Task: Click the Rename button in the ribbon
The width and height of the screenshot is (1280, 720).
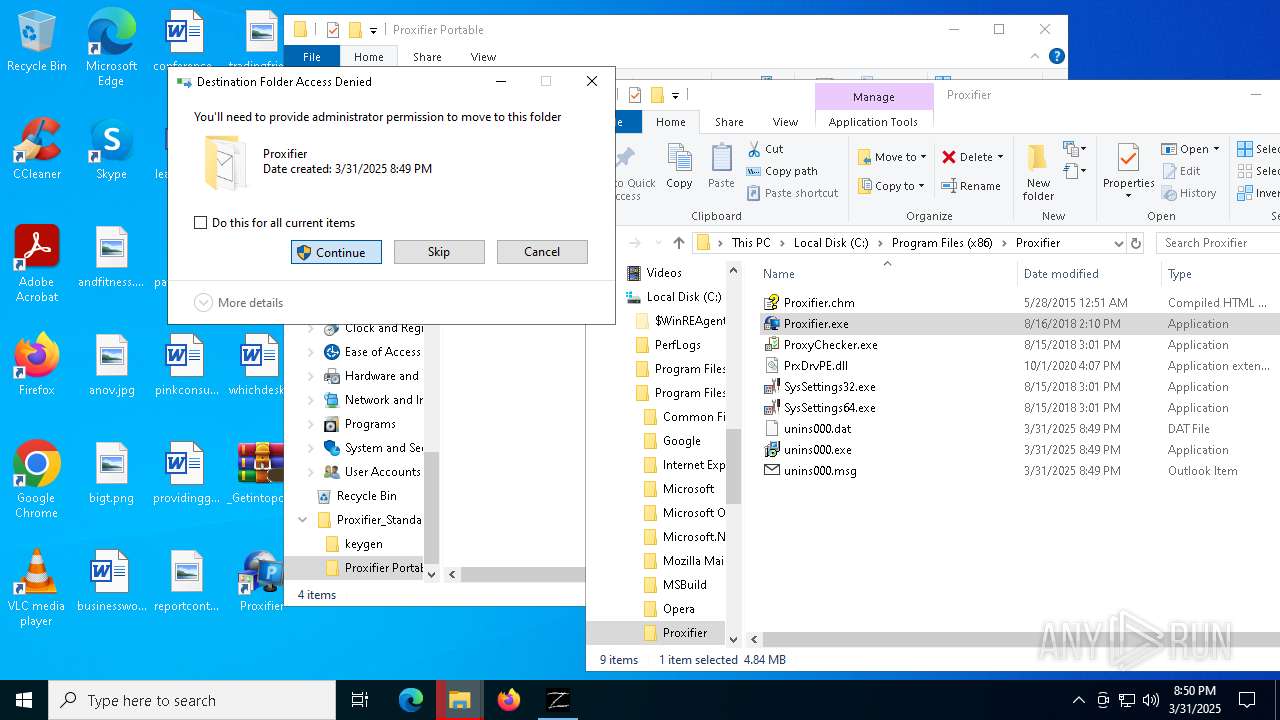Action: (x=971, y=185)
